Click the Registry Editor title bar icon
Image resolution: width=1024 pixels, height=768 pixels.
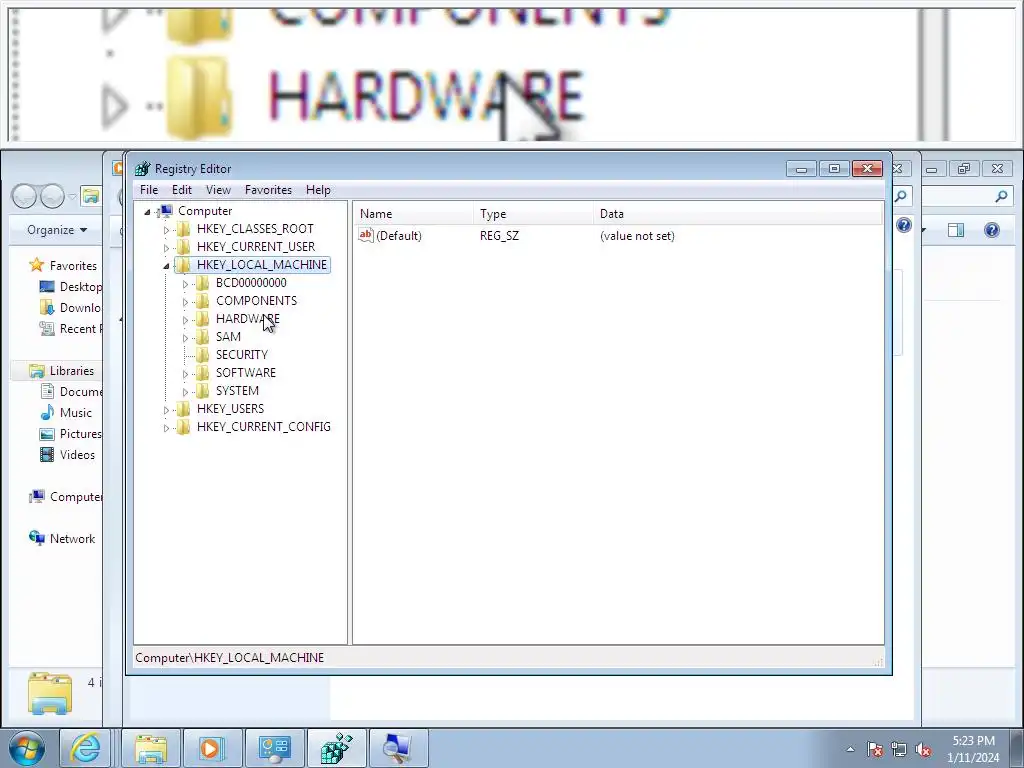[x=142, y=168]
